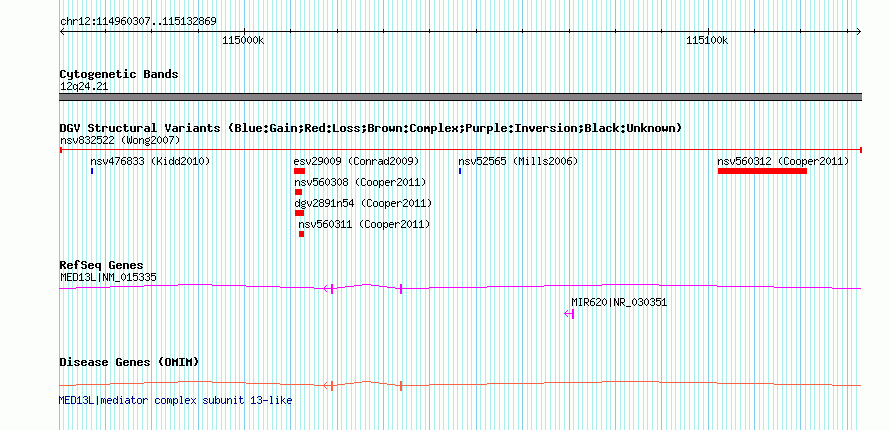Click the nsv832522 (Wong2007) variant label
This screenshot has width=890, height=430.
pos(120,140)
